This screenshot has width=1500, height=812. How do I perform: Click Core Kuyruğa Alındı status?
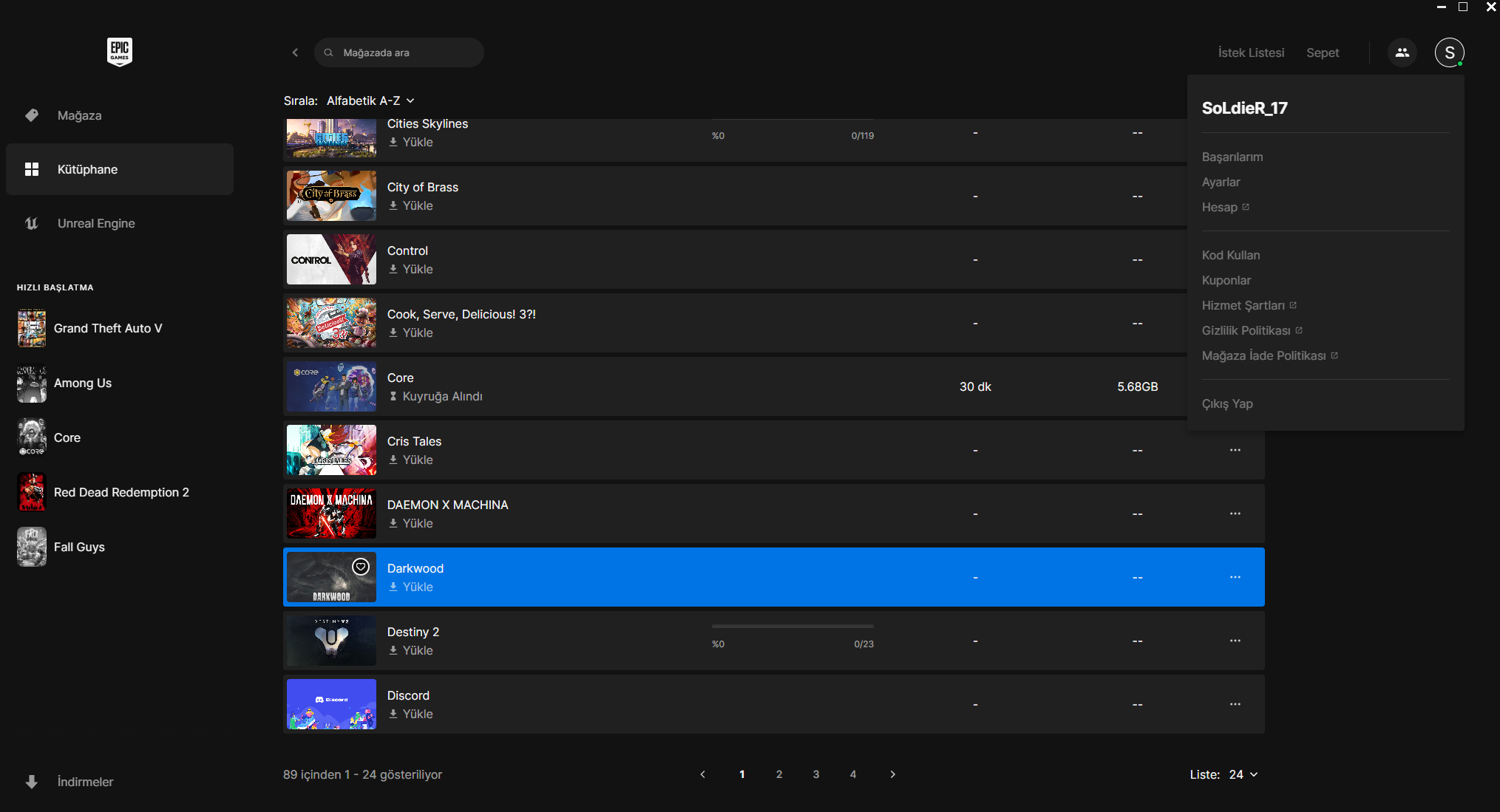tap(435, 396)
